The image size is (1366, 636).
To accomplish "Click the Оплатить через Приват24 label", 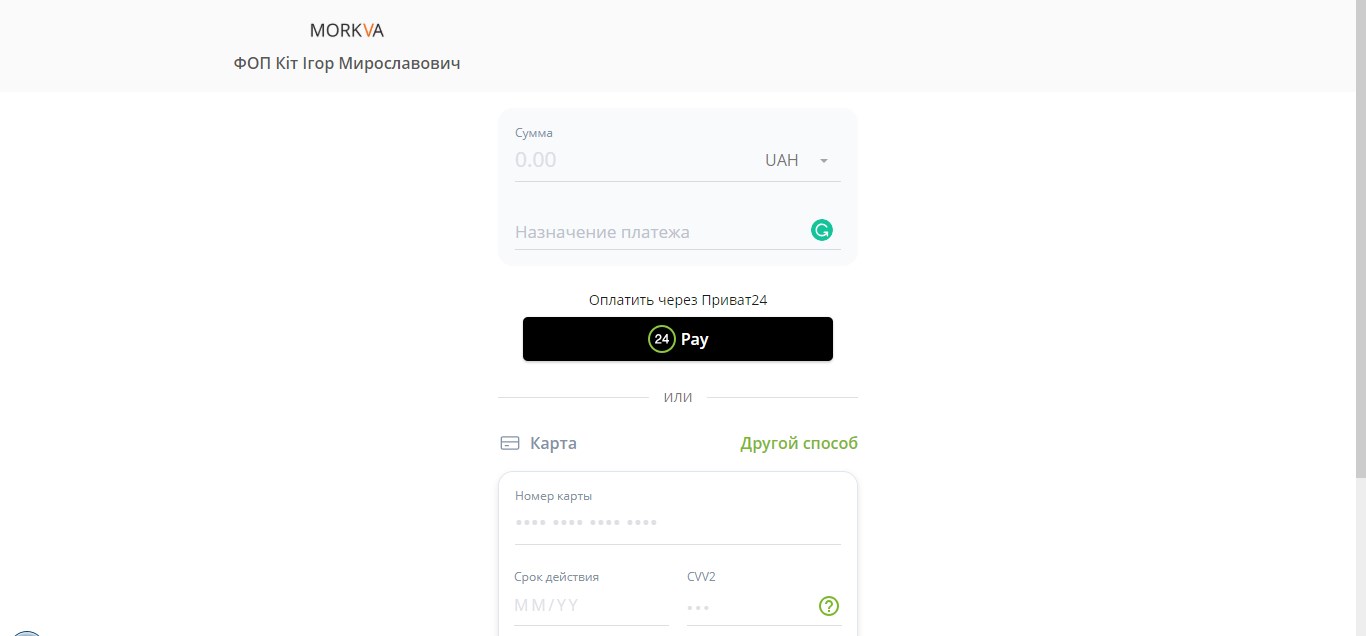I will (x=678, y=299).
